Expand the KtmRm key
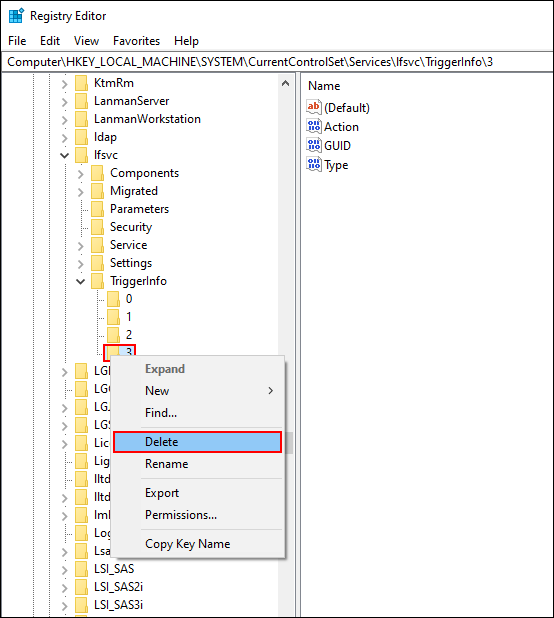This screenshot has width=554, height=618. coord(65,84)
